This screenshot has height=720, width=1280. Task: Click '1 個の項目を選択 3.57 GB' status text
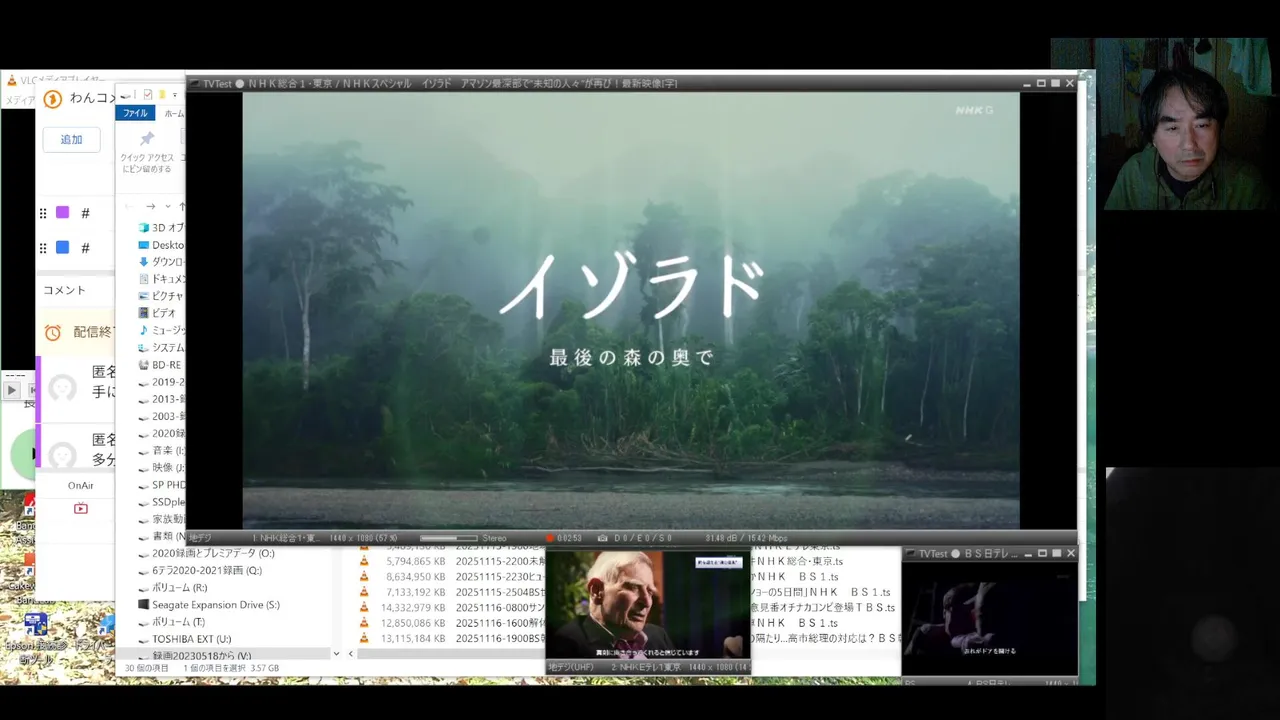pos(231,668)
